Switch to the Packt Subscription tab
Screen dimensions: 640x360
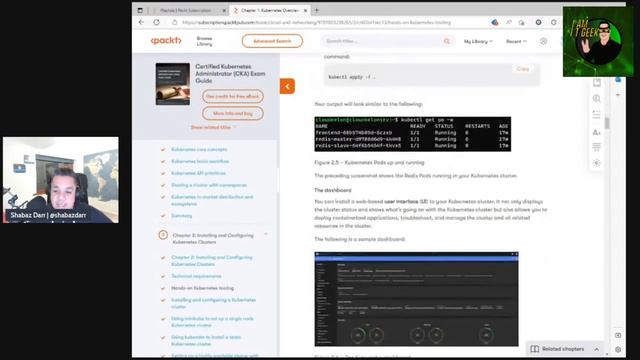tap(186, 10)
